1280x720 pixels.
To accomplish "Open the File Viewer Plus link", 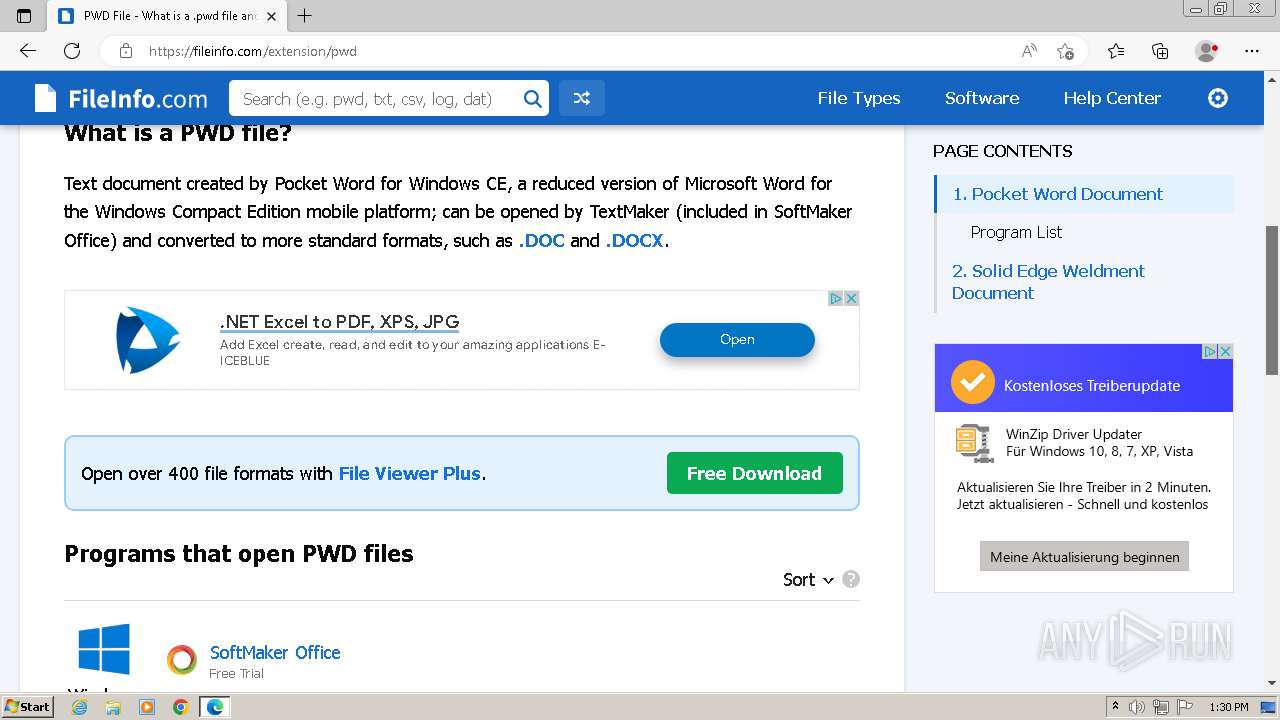I will 410,474.
